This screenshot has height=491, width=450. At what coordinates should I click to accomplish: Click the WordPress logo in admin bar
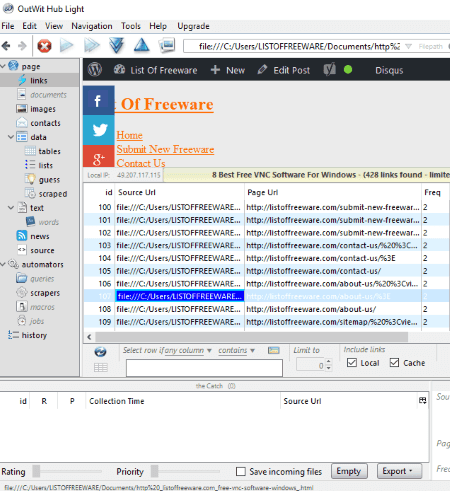95,70
